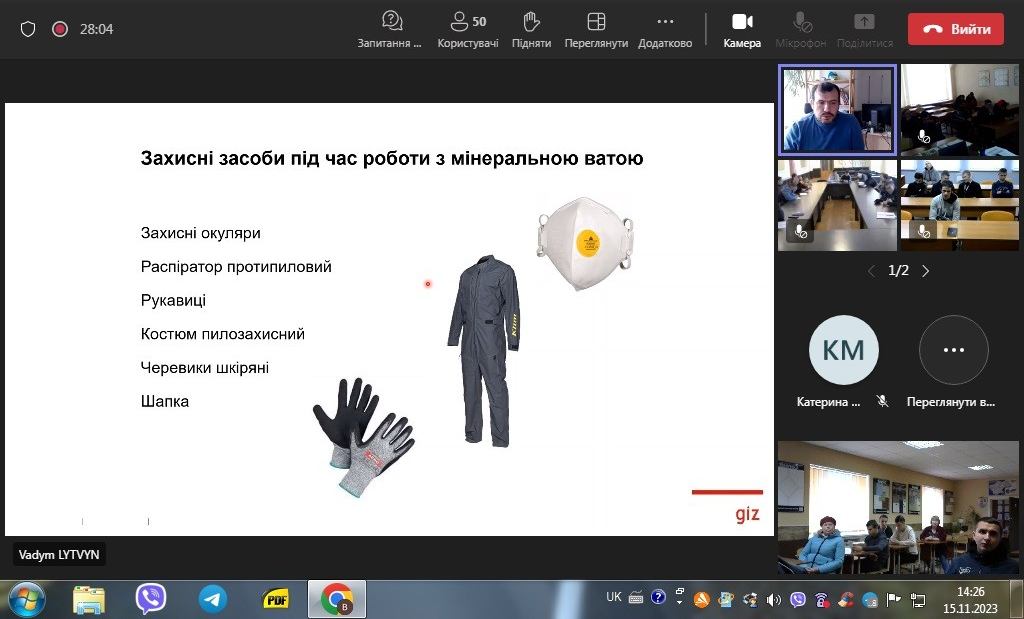The image size is (1024, 619).
Task: Click the Vadym LYTVYN presenter name label
Action: tap(60, 554)
